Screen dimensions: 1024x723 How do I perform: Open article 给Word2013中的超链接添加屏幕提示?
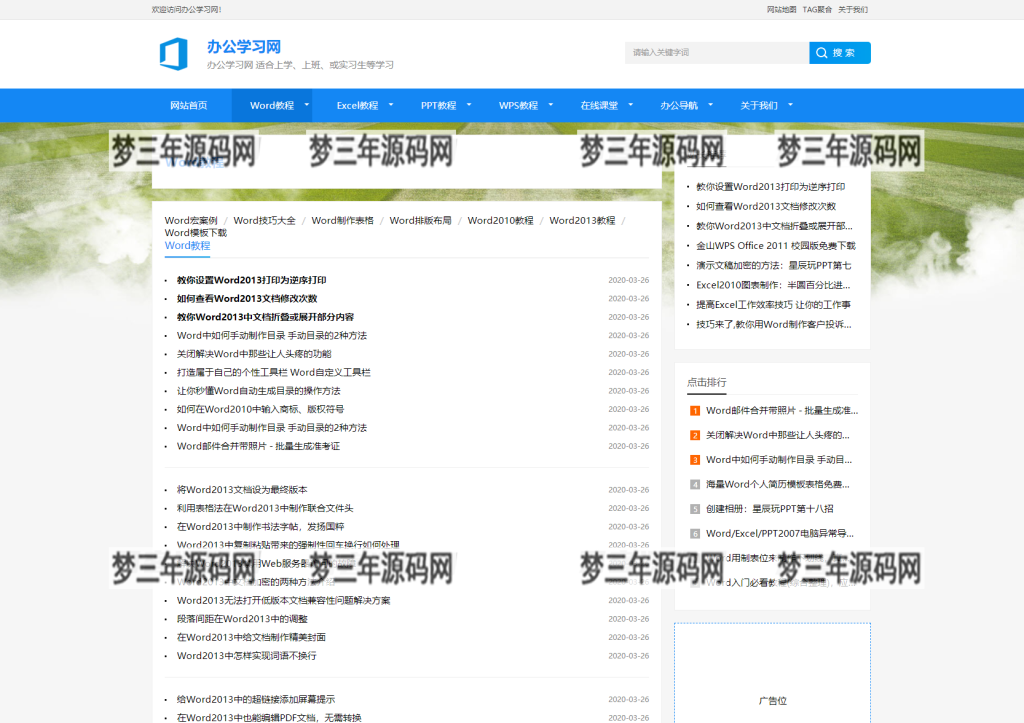pos(256,699)
